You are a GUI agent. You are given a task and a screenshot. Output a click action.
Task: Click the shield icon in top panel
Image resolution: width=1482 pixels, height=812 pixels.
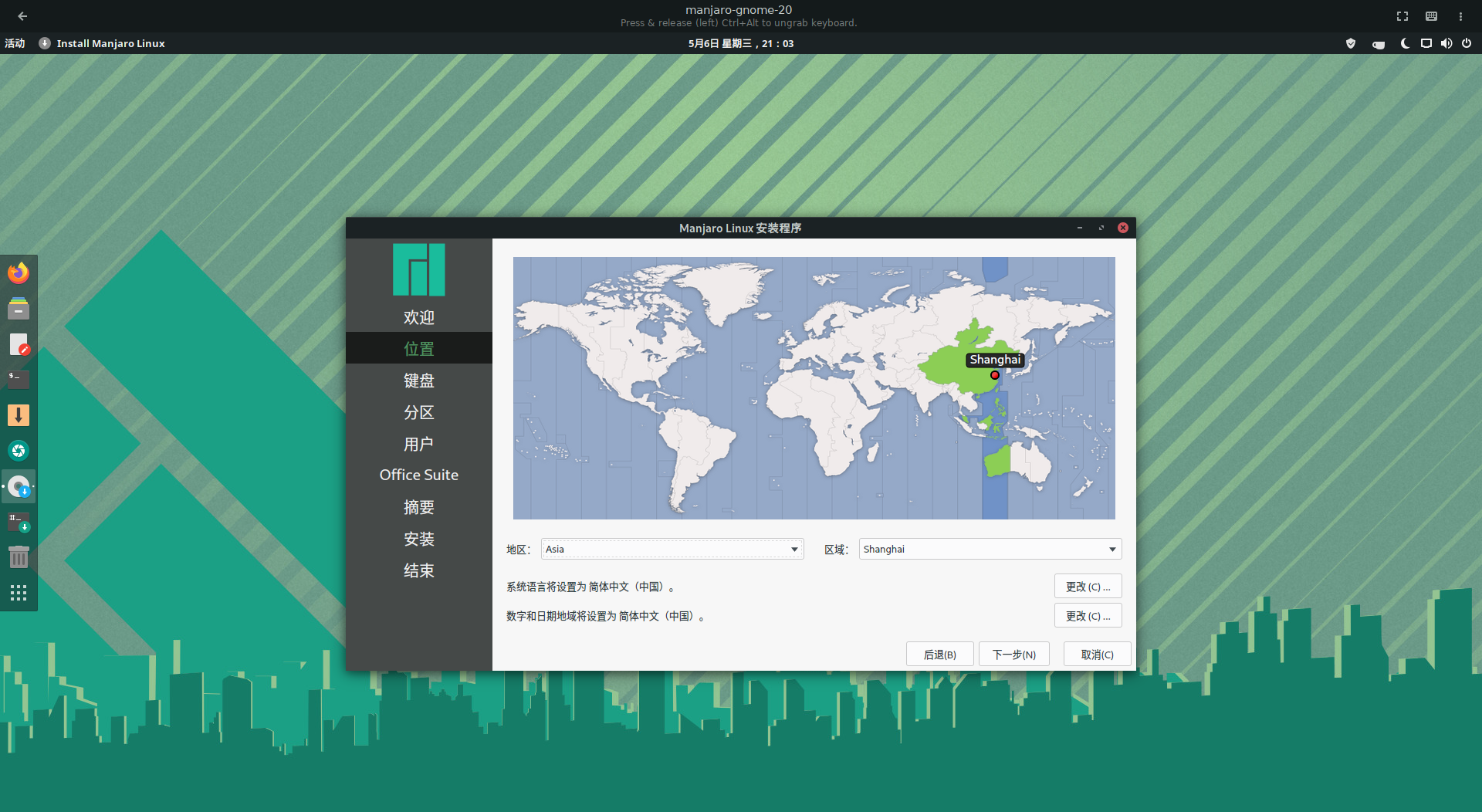pos(1351,43)
